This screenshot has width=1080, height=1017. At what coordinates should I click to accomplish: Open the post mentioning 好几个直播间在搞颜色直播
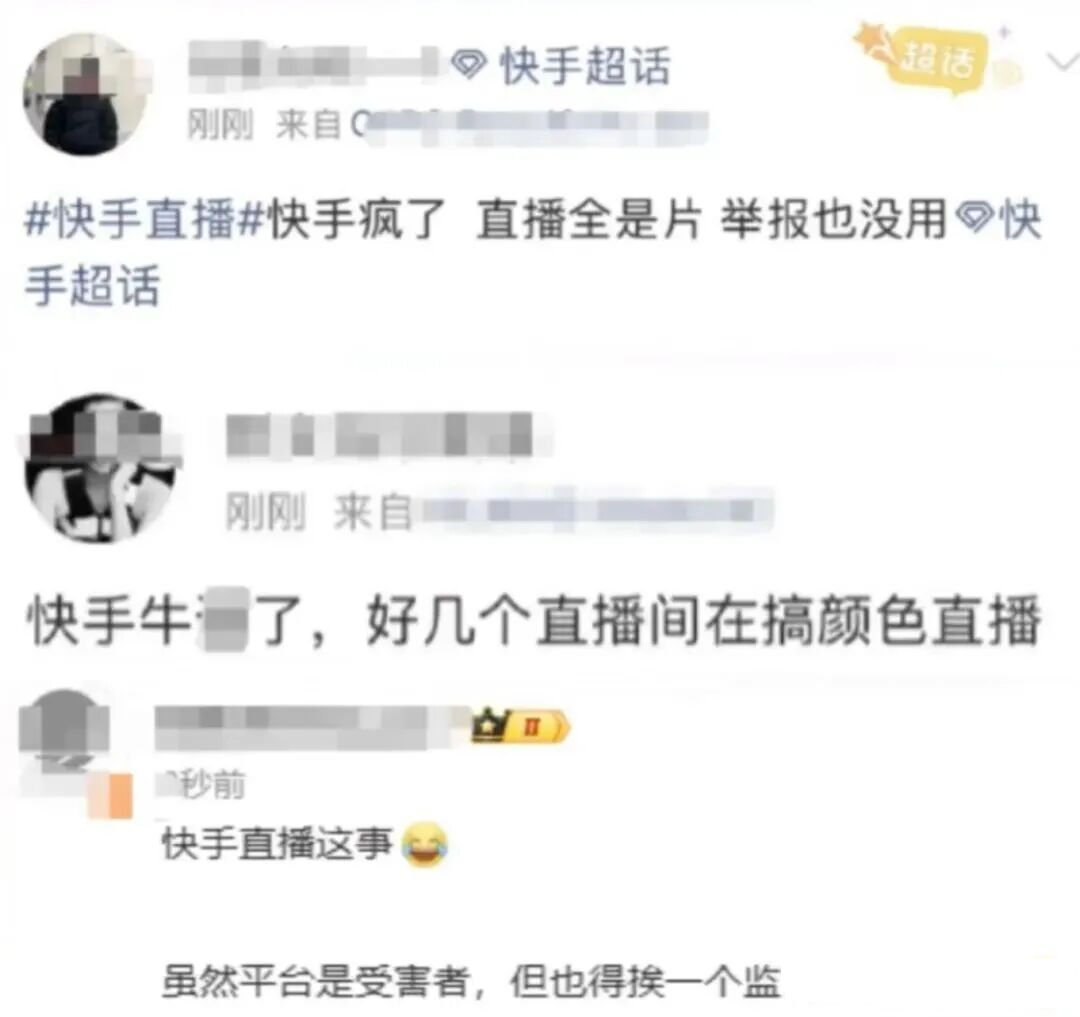533,620
